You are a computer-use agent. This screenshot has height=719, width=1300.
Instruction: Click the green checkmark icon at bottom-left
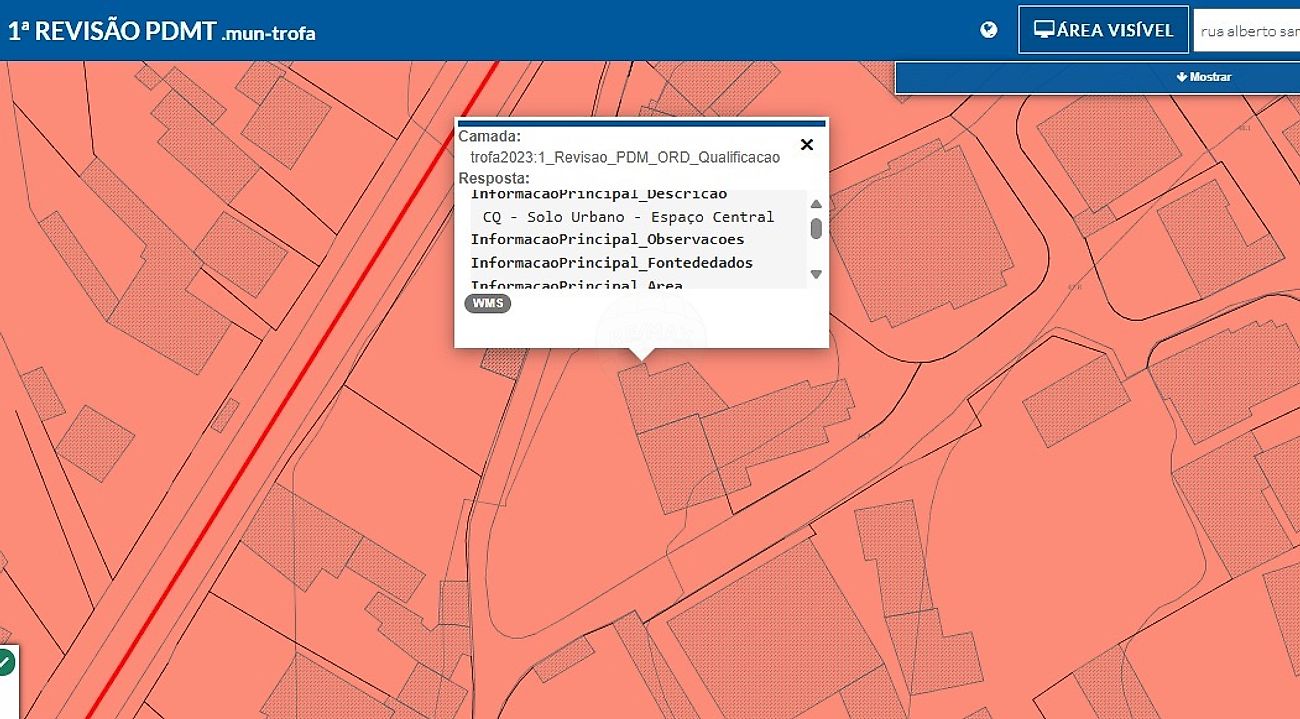pyautogui.click(x=6, y=662)
